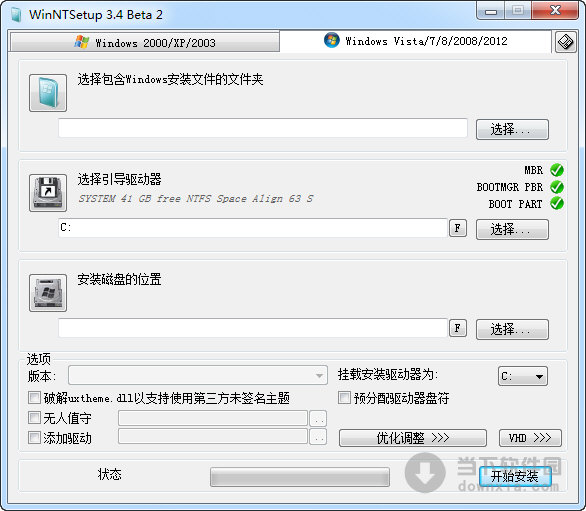Screen dimensions: 586x511
Task: Click the F button beside boot drive field
Action: (458, 228)
